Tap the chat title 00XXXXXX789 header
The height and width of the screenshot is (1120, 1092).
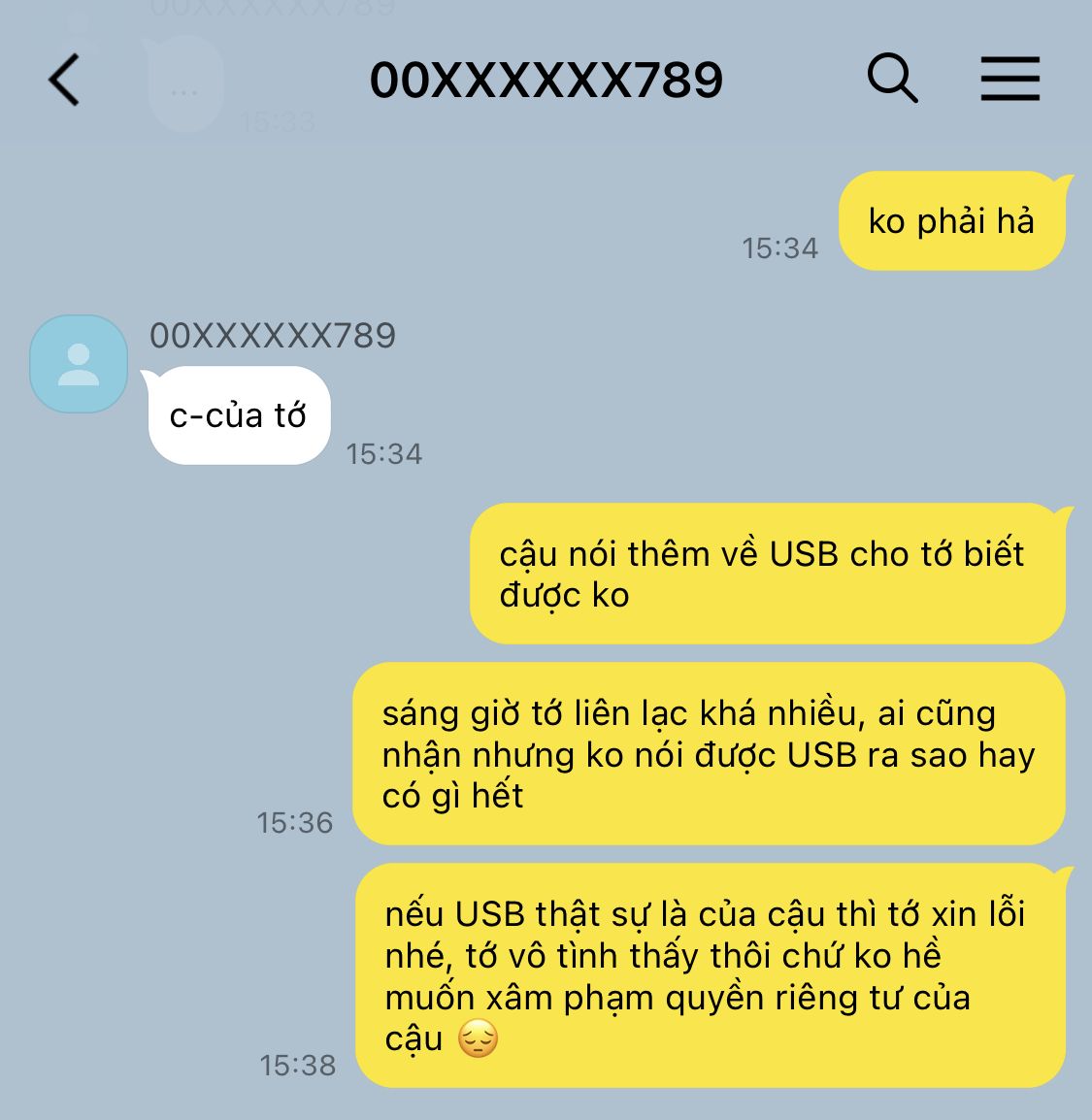[546, 80]
